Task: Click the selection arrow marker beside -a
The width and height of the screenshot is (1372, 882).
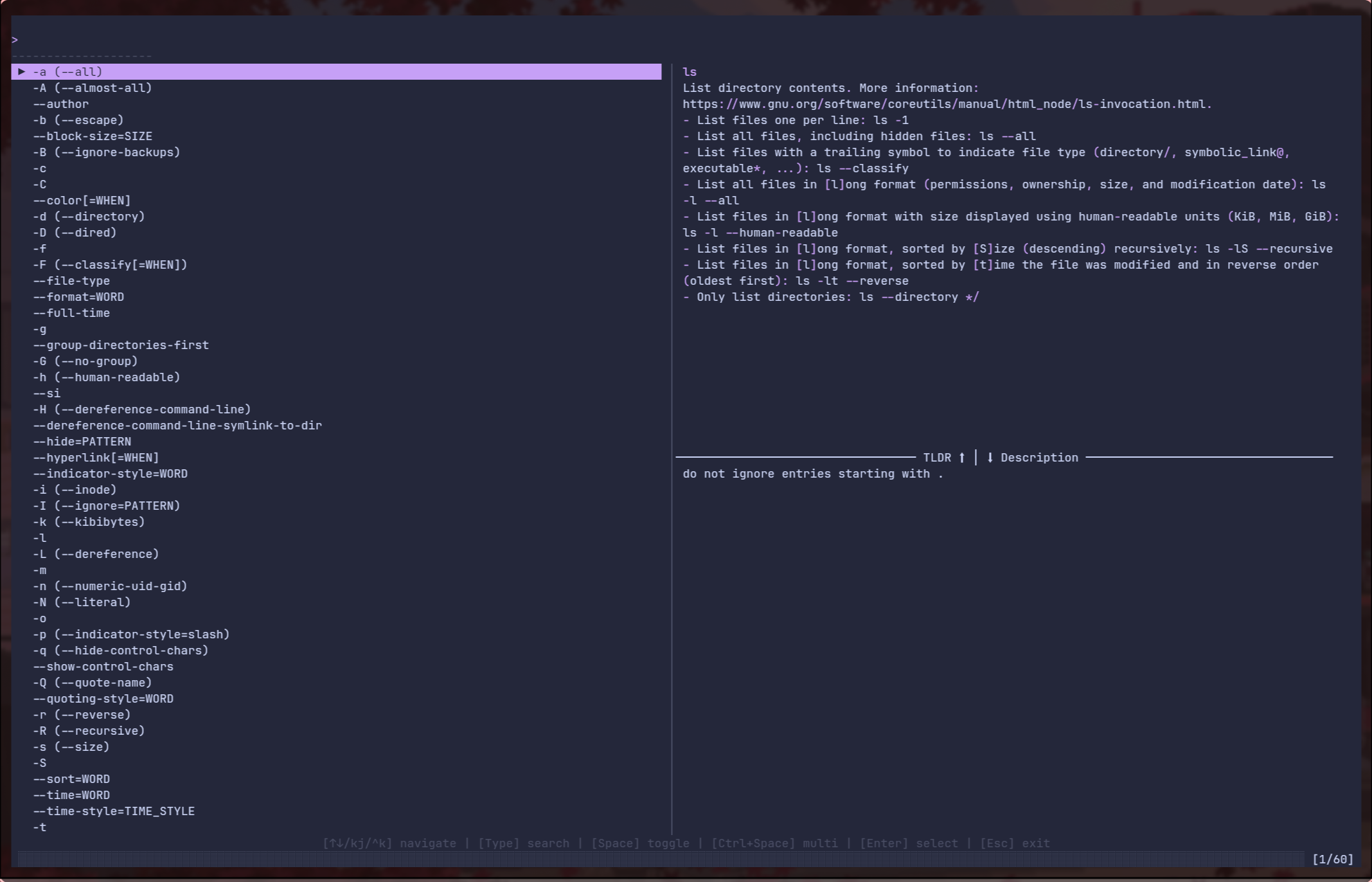Action: tap(21, 71)
